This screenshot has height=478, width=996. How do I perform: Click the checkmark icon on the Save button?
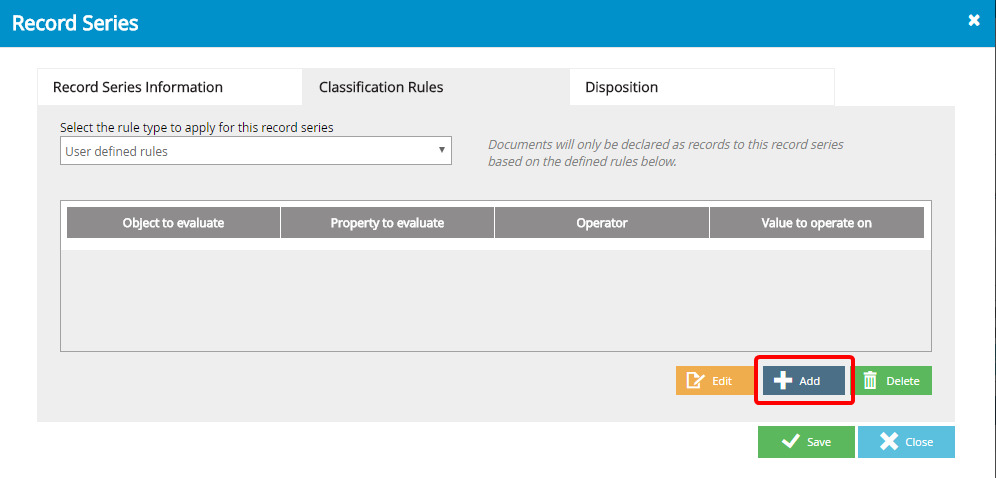click(791, 442)
